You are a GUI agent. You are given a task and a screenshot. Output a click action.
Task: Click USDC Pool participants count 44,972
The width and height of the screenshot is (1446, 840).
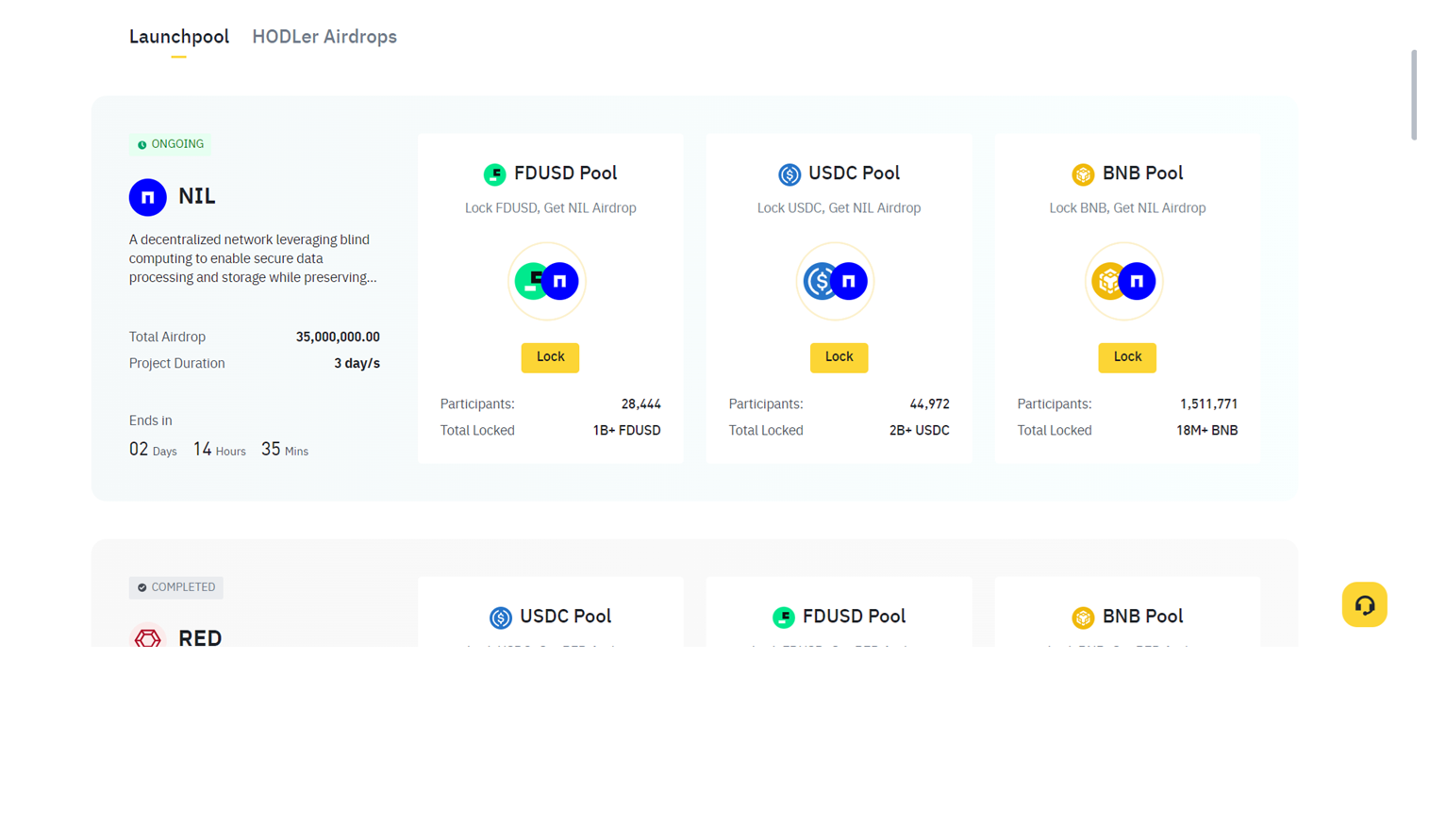pyautogui.click(x=930, y=404)
